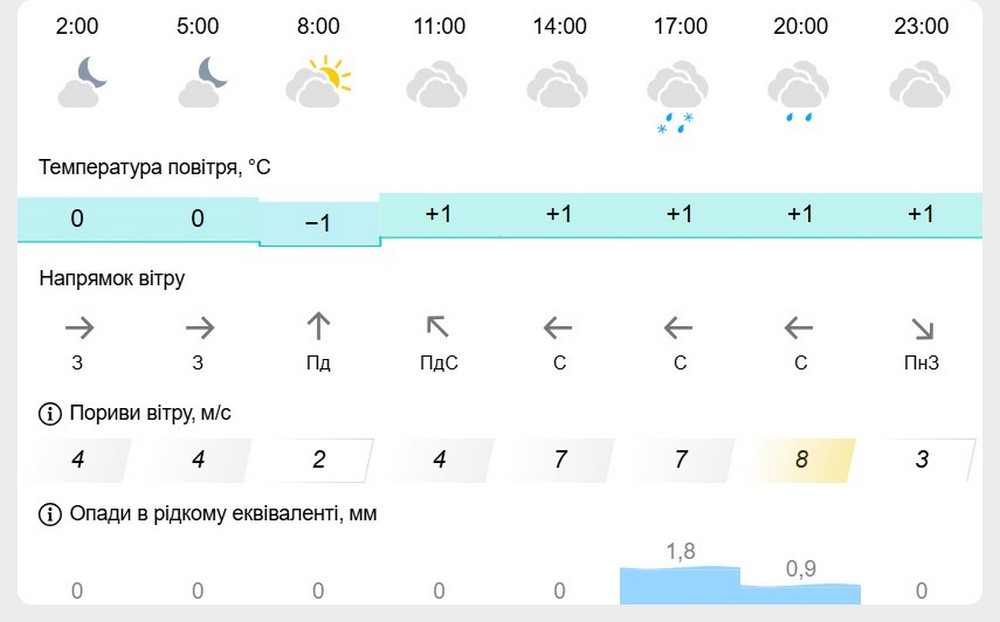1000x622 pixels.
Task: Click the 2:00 night cloud moon icon
Action: pyautogui.click(x=80, y=82)
